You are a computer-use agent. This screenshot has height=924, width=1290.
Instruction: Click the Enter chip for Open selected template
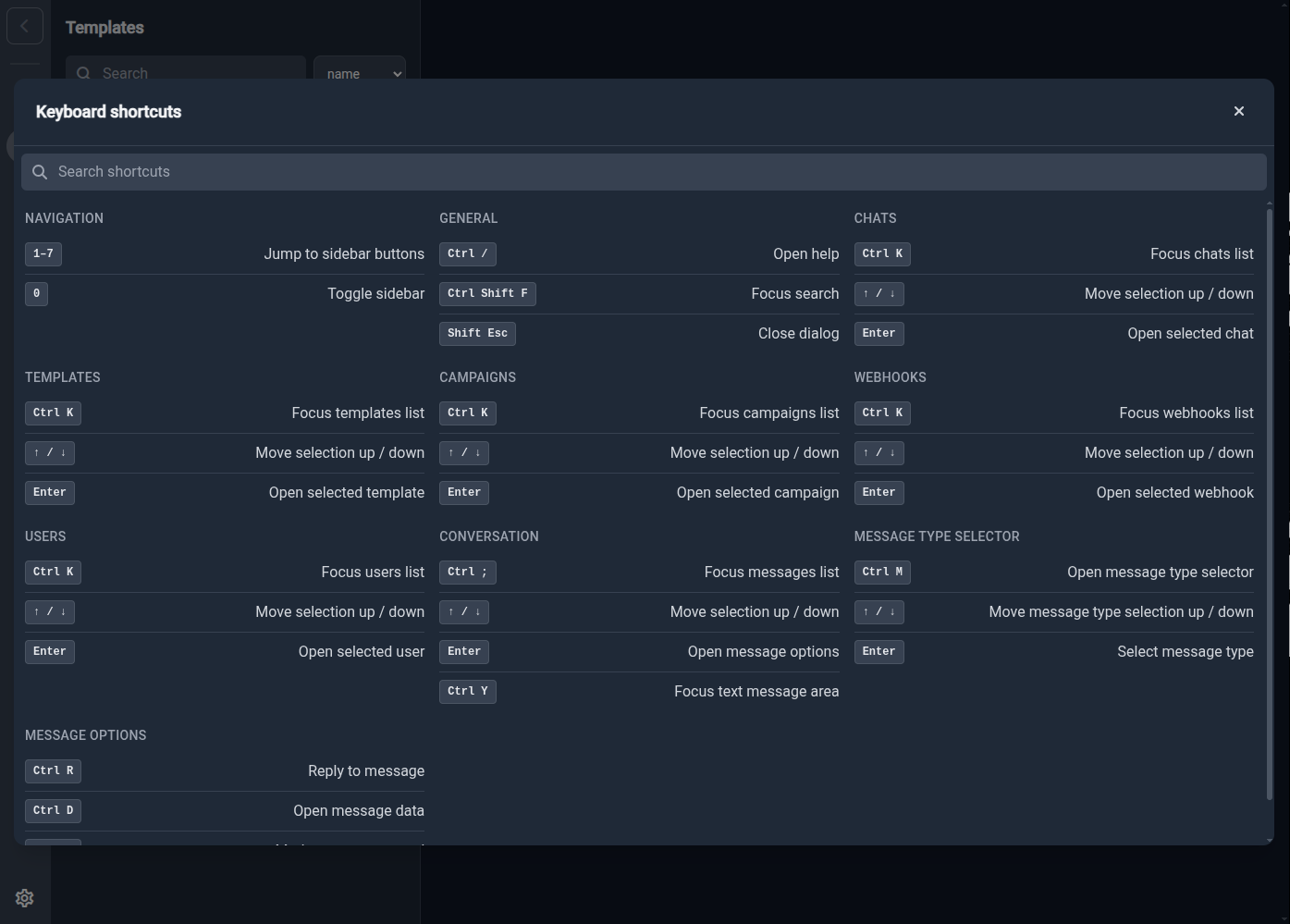point(49,492)
